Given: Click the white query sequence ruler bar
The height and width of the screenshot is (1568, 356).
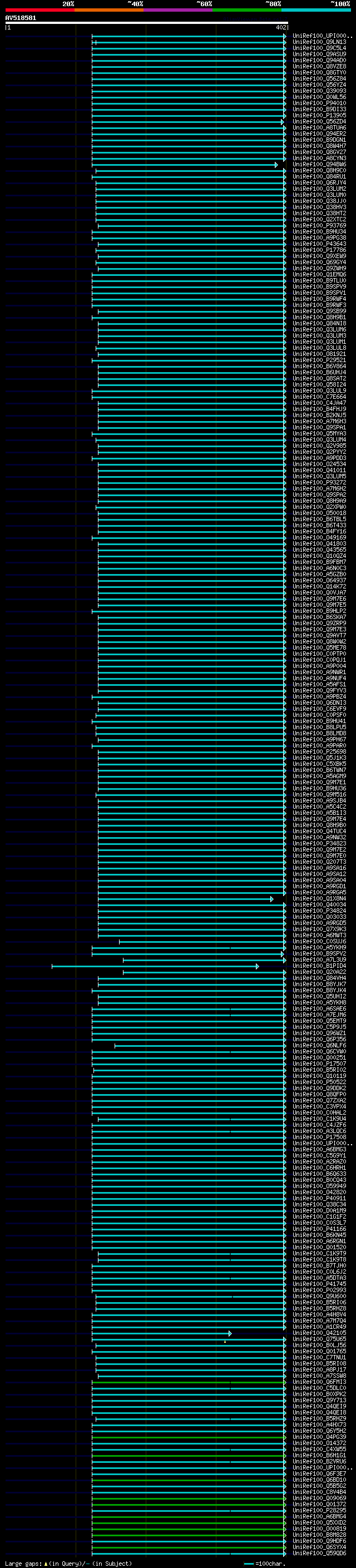Looking at the screenshot, I should tap(147, 23).
